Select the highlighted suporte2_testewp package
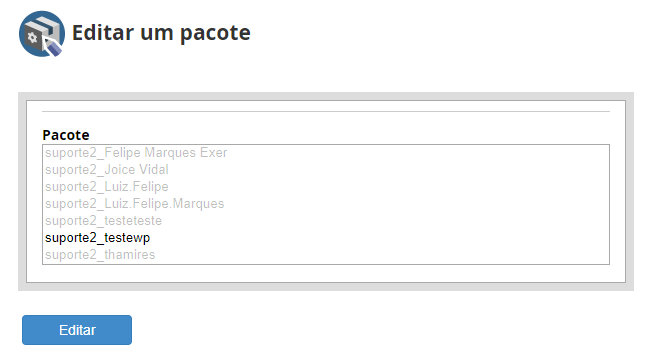Image resolution: width=659 pixels, height=363 pixels. tap(98, 238)
